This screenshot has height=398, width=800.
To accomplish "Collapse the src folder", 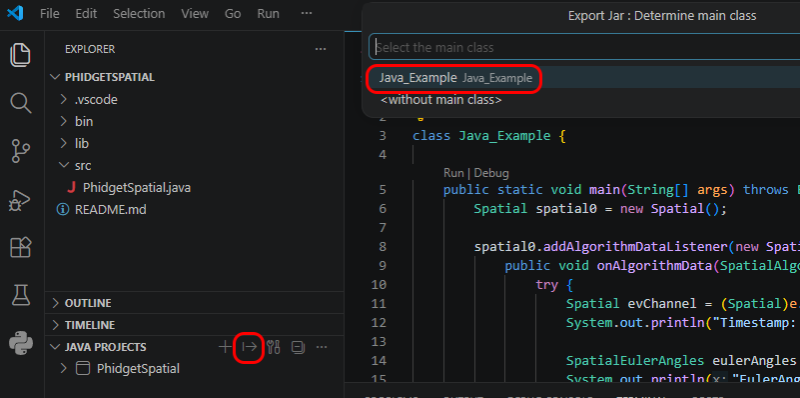I will 63,165.
